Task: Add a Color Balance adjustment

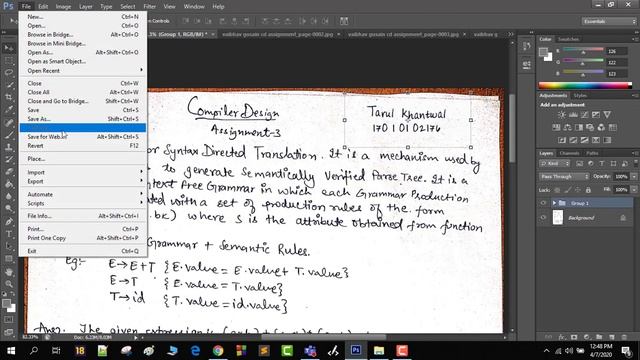Action: [567, 128]
